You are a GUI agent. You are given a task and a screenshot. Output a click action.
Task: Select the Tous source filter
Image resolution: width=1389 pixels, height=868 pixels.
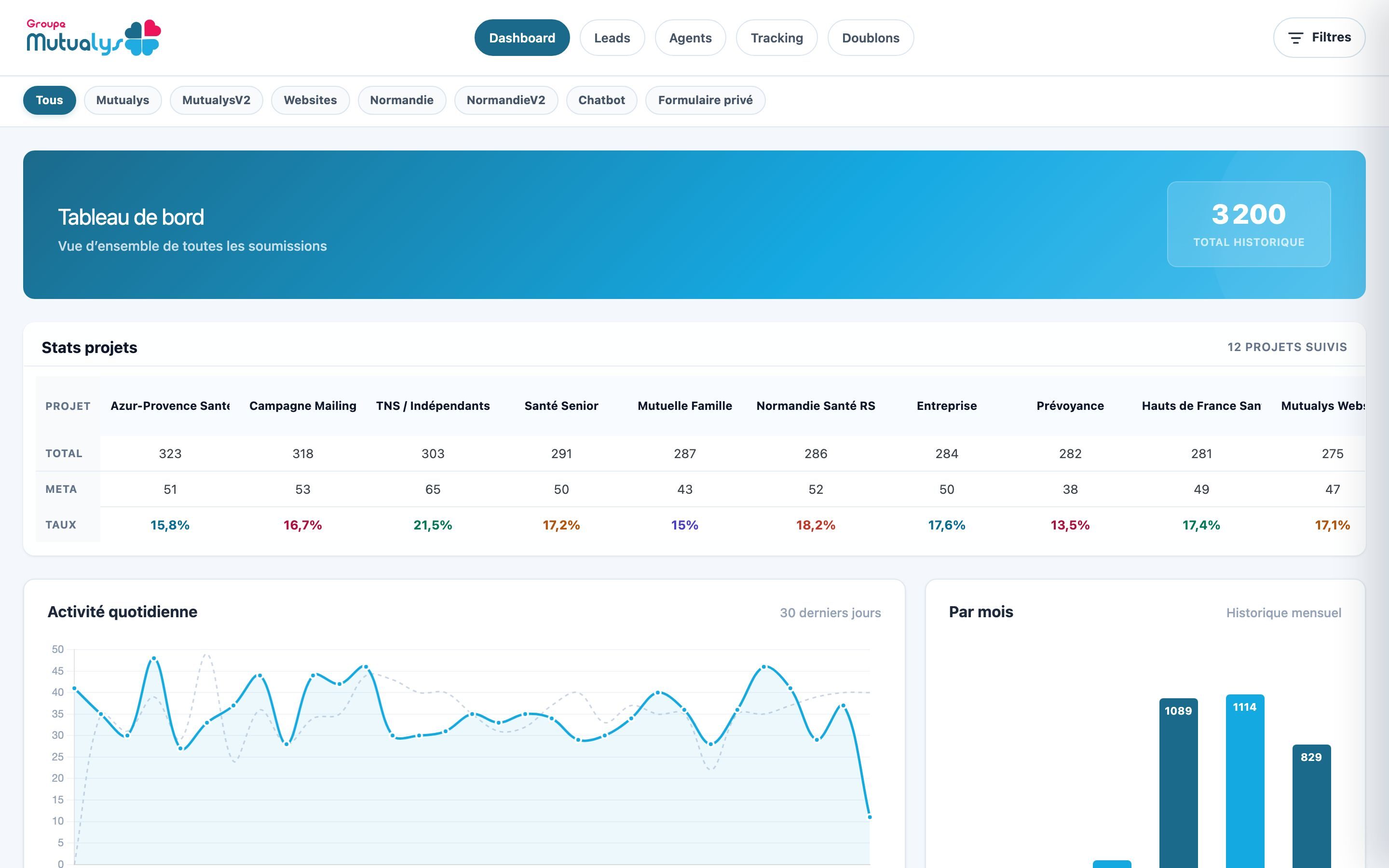tap(49, 100)
